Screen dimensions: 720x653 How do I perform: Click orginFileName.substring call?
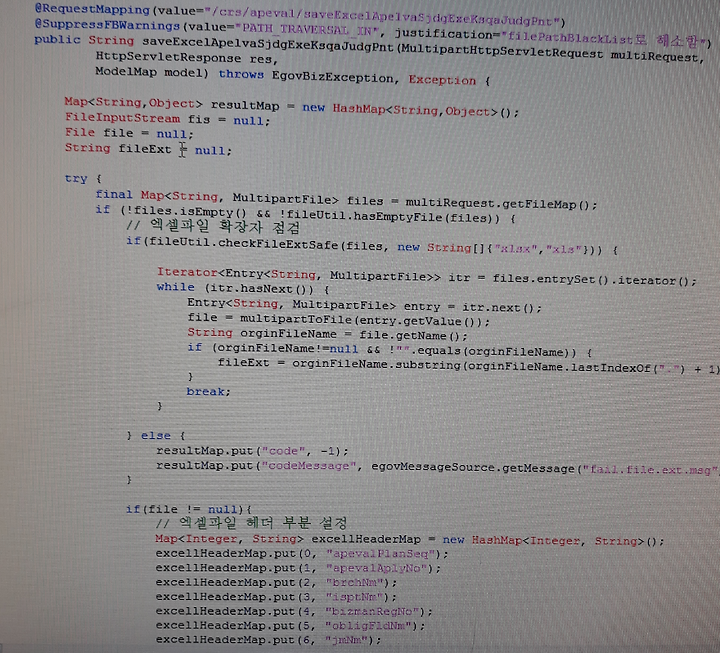coord(376,365)
